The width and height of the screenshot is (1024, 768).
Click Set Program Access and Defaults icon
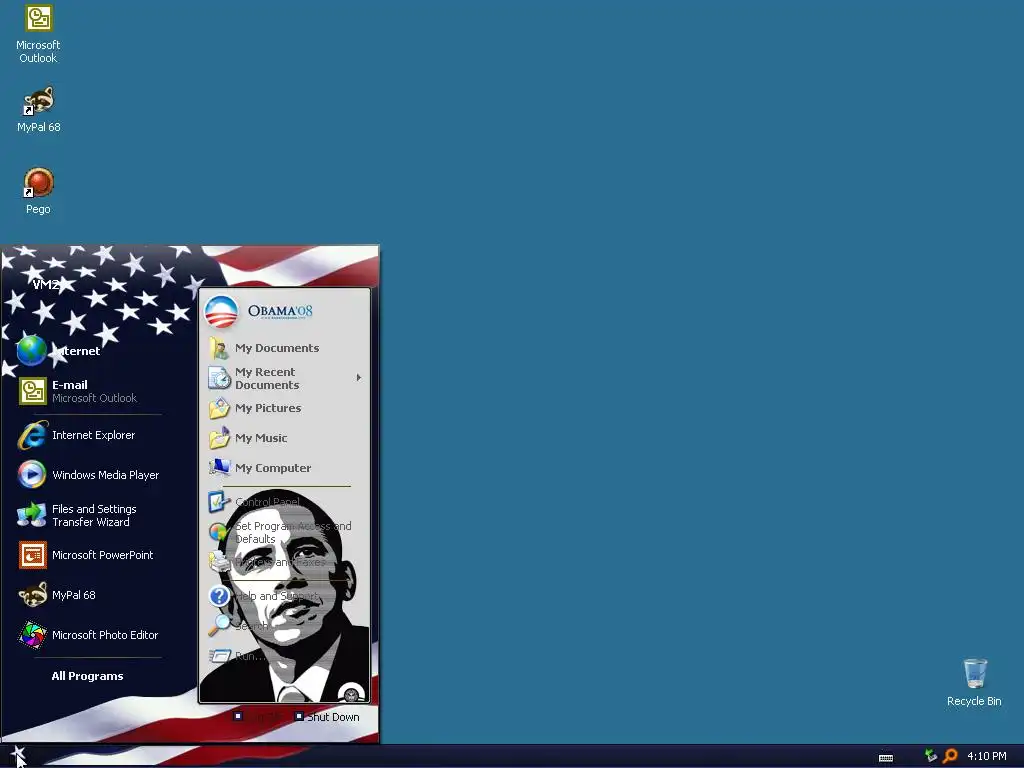218,532
